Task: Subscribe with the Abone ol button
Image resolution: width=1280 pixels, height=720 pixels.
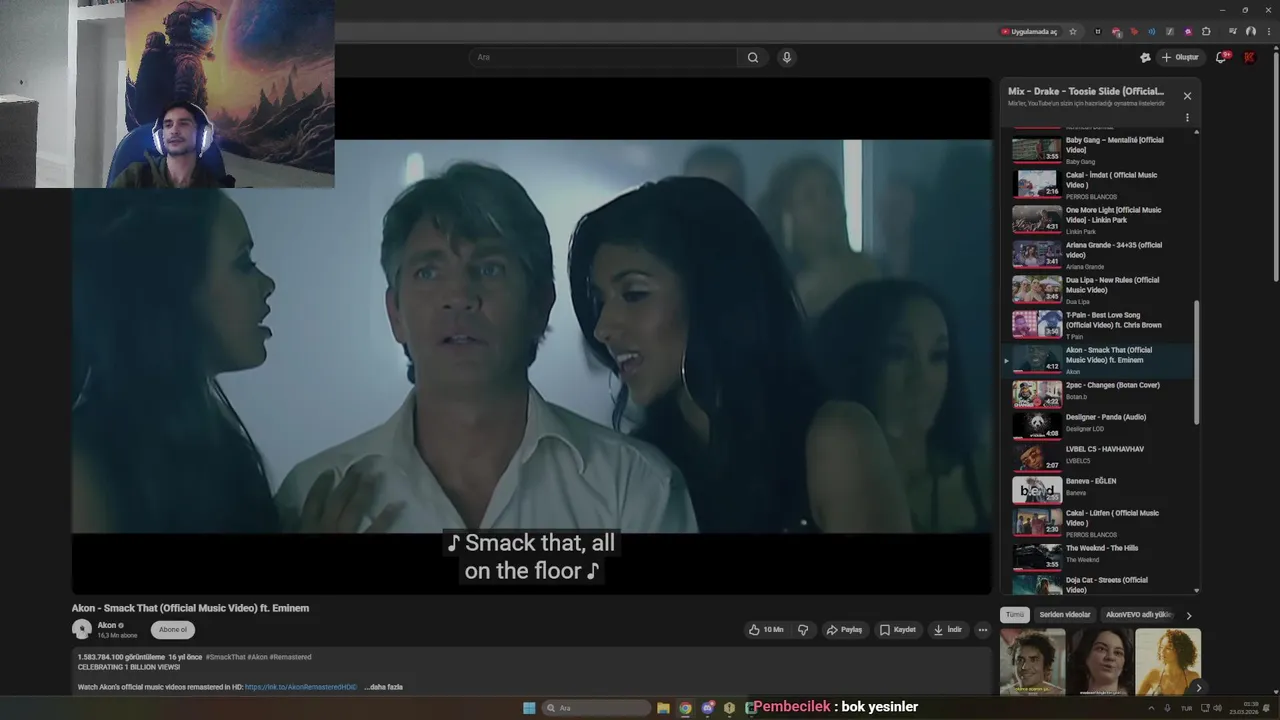Action: coord(173,630)
